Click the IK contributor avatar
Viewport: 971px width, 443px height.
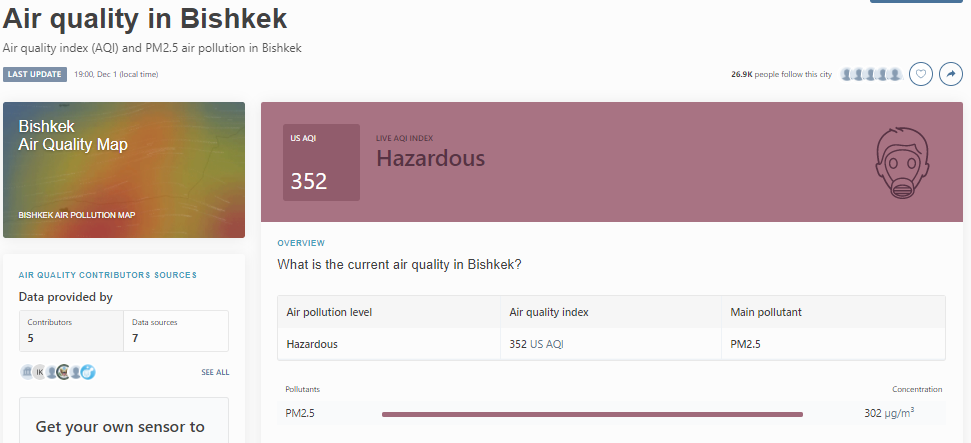pyautogui.click(x=40, y=372)
